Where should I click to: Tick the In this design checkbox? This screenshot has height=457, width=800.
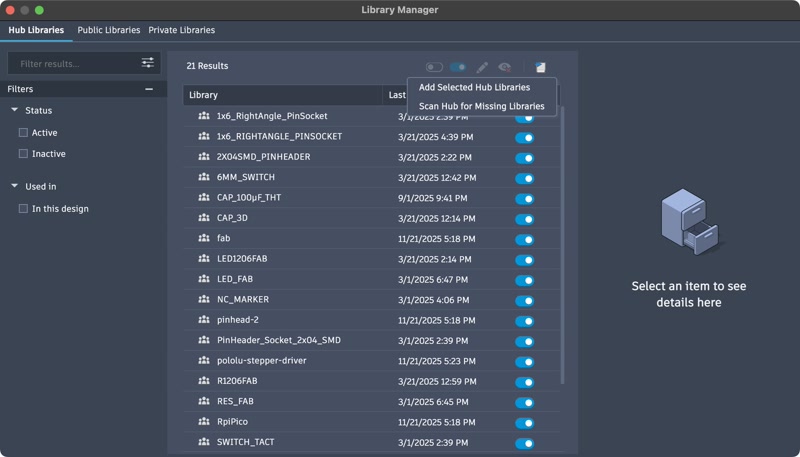(x=23, y=209)
